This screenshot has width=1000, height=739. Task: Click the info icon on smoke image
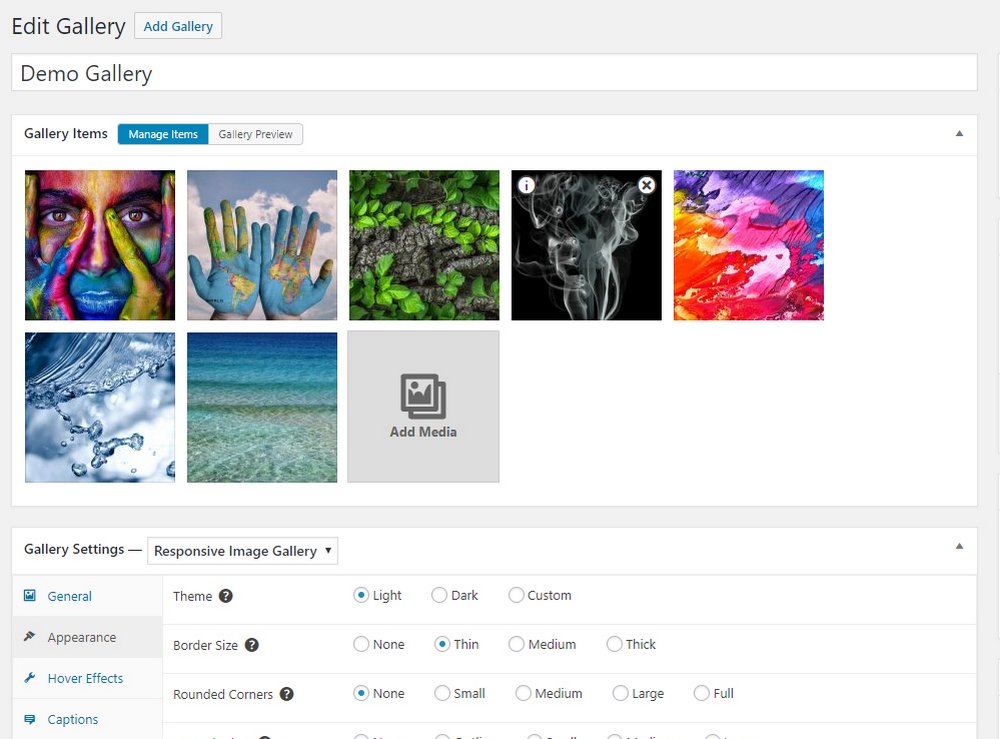[526, 186]
